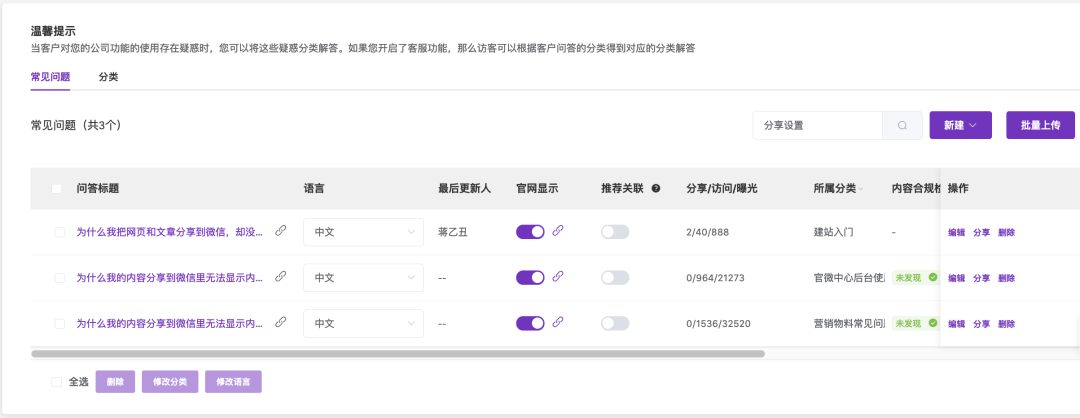Check the 全选 checkbox
The width and height of the screenshot is (1080, 418).
click(56, 381)
